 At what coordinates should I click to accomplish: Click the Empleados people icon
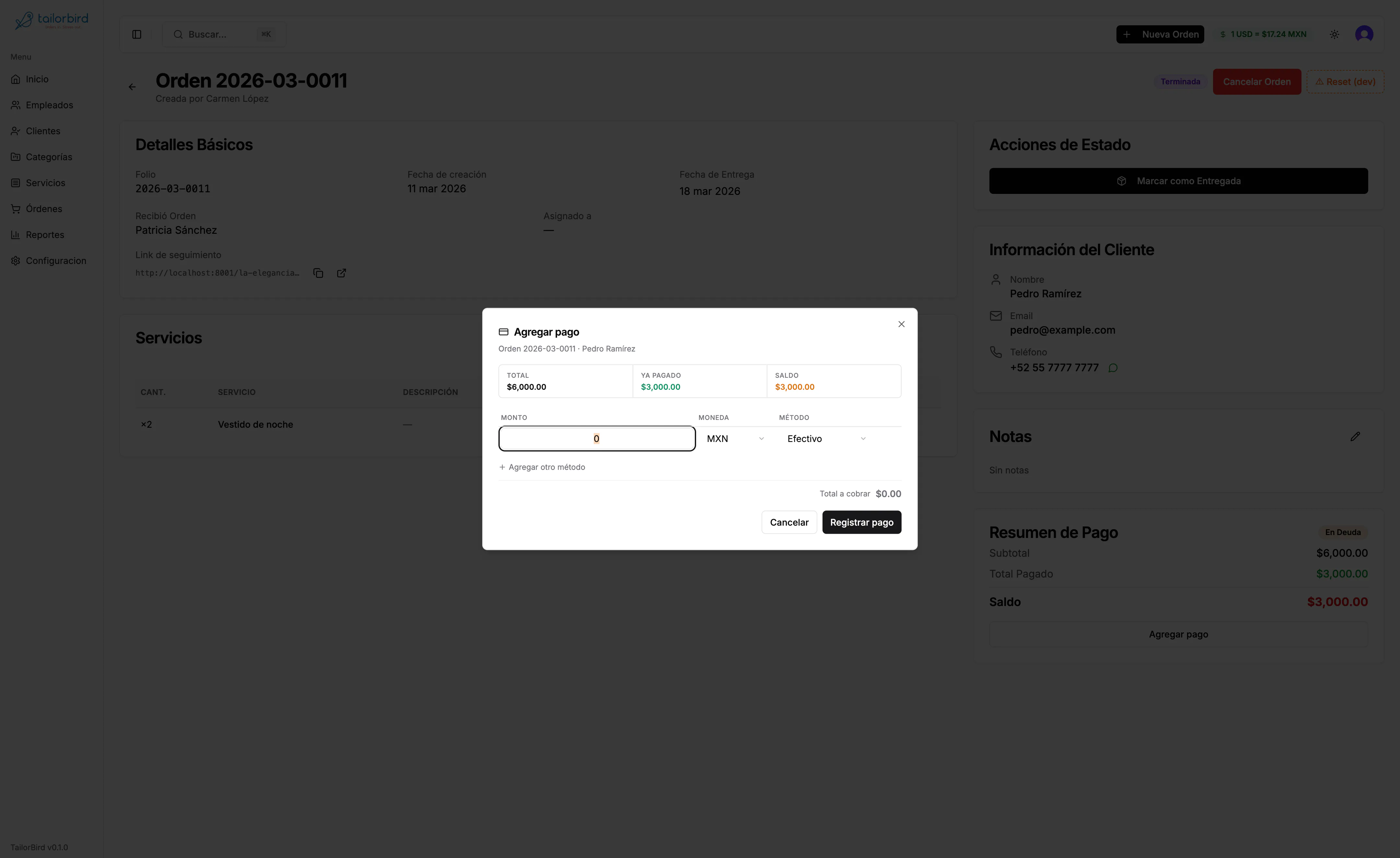[16, 105]
